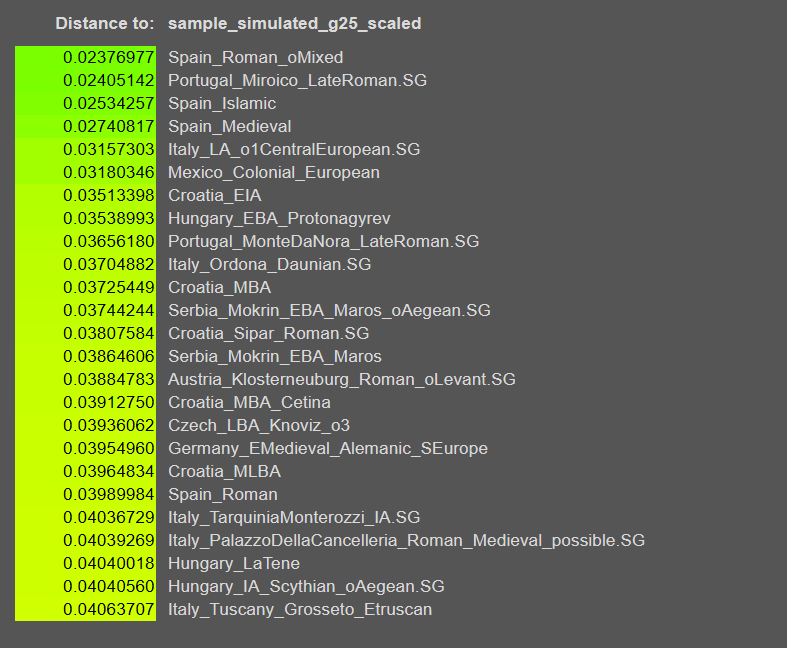
Task: Click the 0.02376977 distance cell
Action: (108, 58)
